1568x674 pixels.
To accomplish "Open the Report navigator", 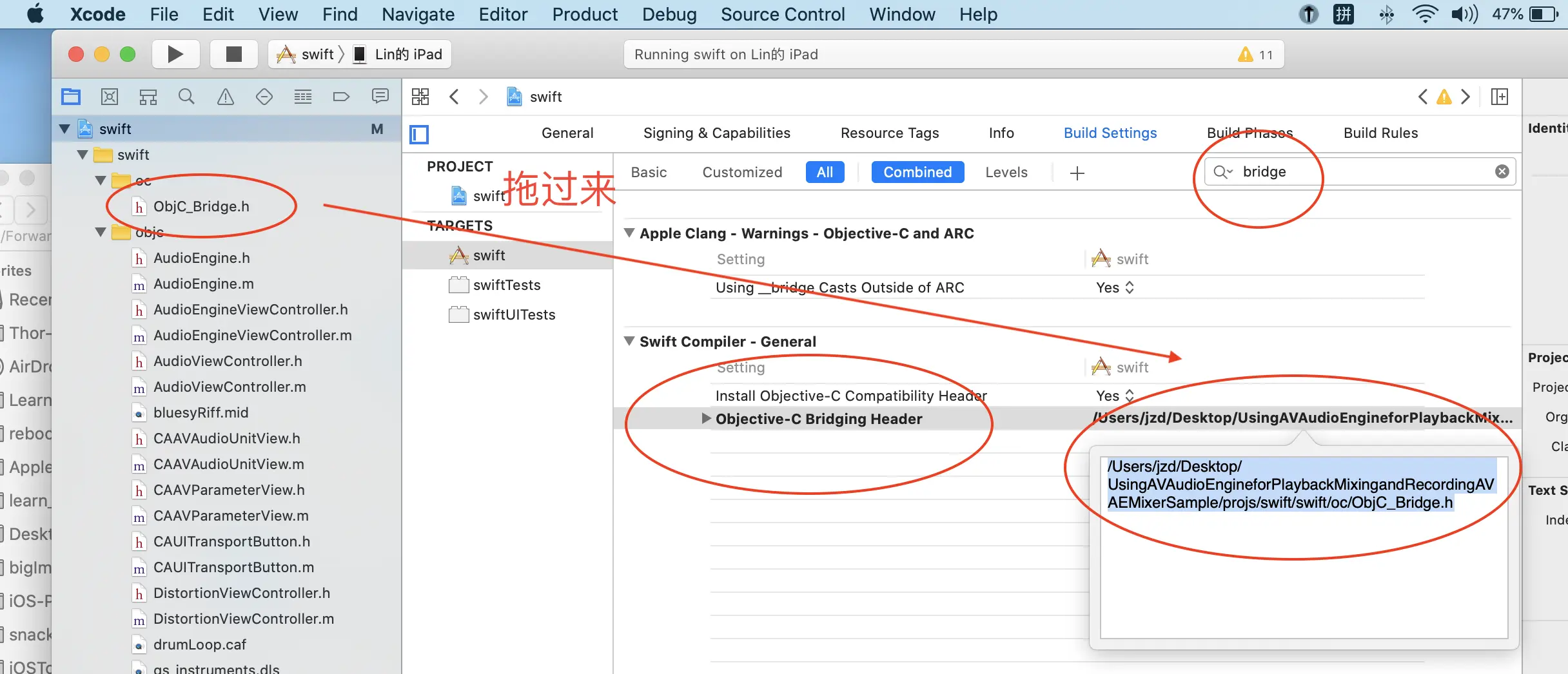I will tap(380, 97).
